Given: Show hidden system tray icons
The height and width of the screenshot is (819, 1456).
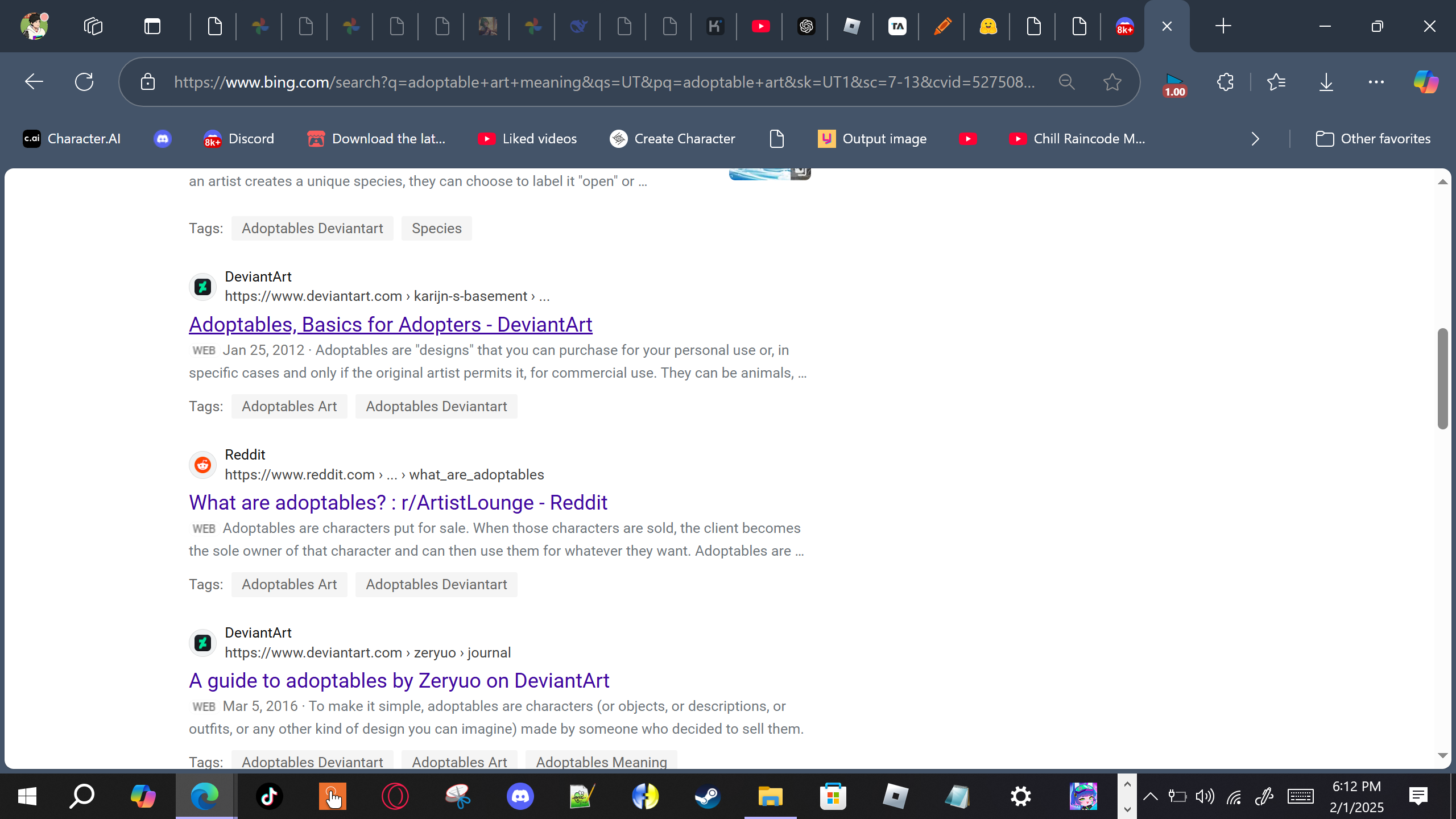Looking at the screenshot, I should click(x=1150, y=796).
